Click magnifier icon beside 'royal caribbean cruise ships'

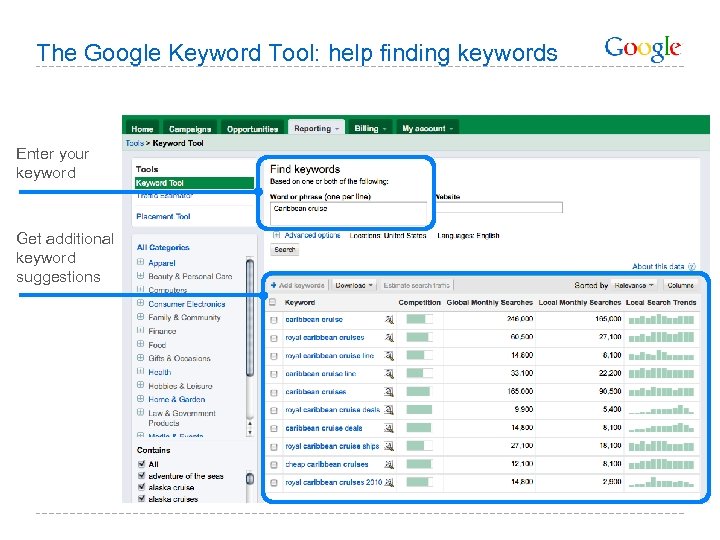pos(389,446)
